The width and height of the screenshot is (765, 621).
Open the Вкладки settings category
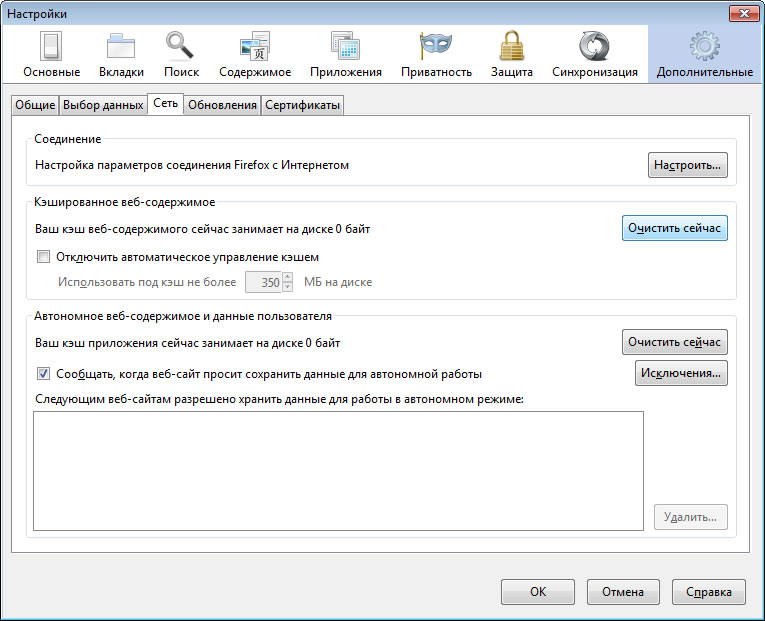[x=121, y=55]
